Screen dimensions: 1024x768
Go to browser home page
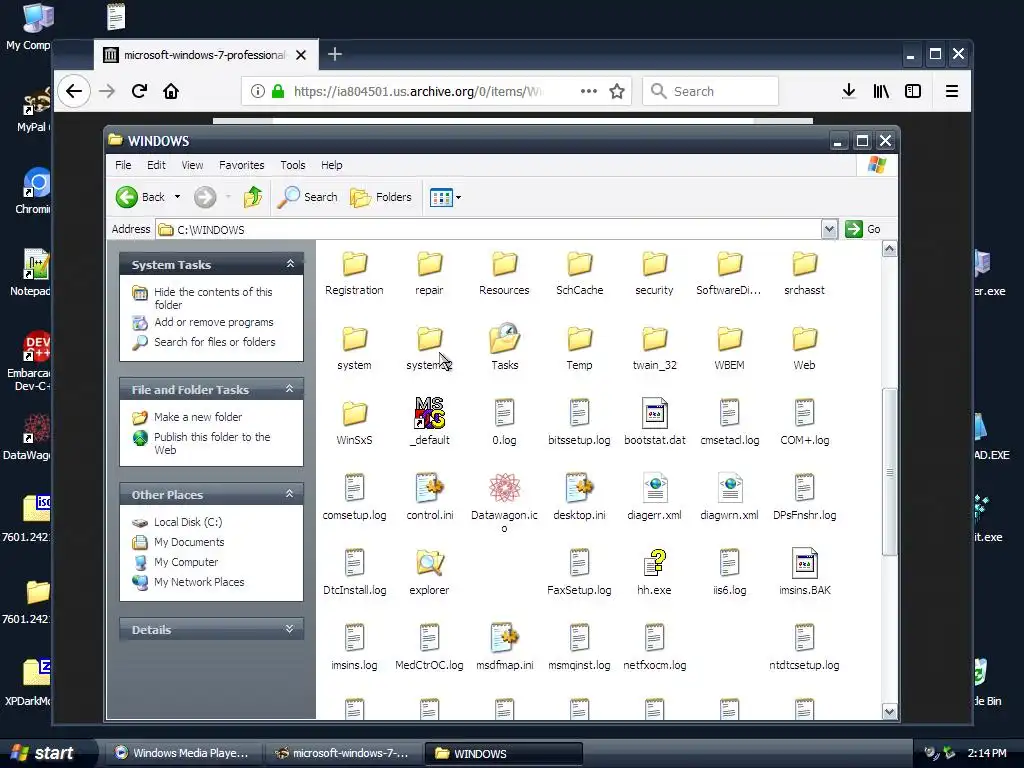click(171, 91)
